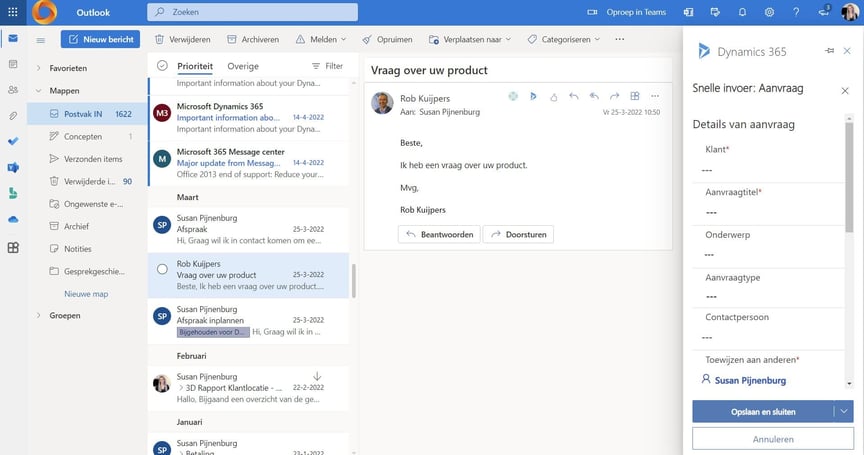864x455 pixels.
Task: Close the Snelle invoer: Aanvraag form
Action: tap(845, 90)
